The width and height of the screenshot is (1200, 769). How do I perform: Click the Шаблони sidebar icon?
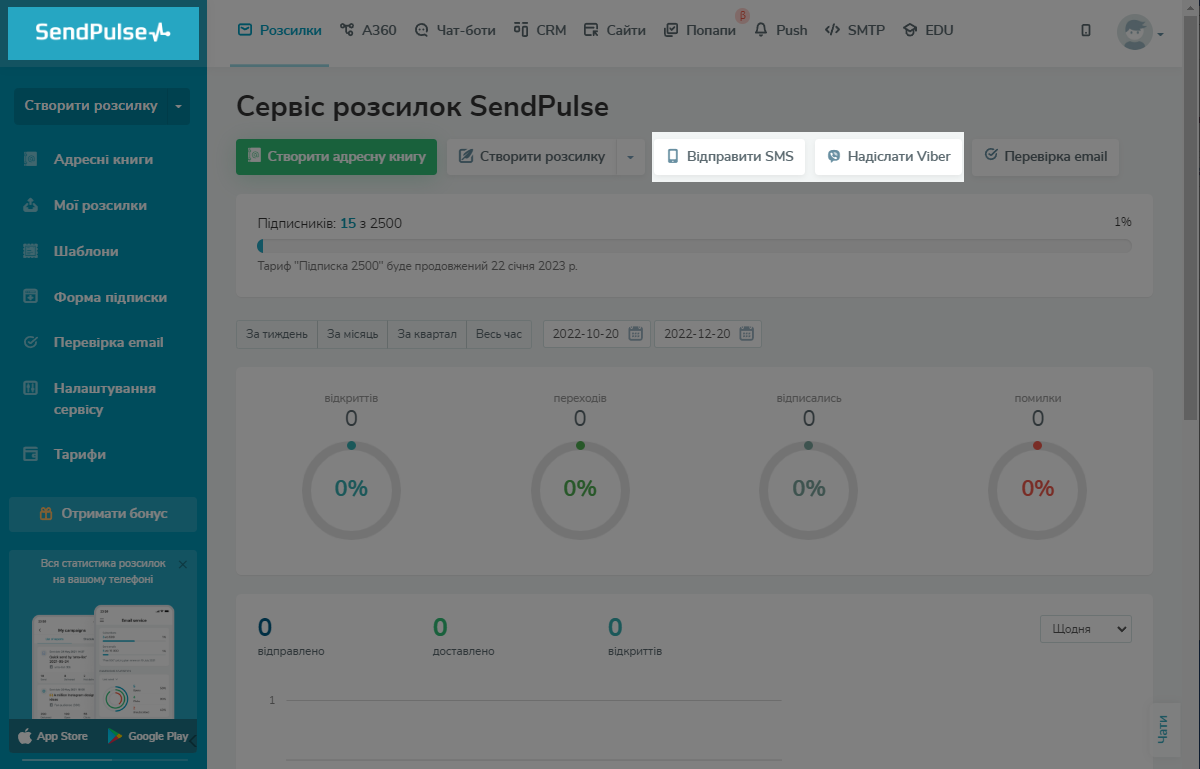pyautogui.click(x=31, y=251)
